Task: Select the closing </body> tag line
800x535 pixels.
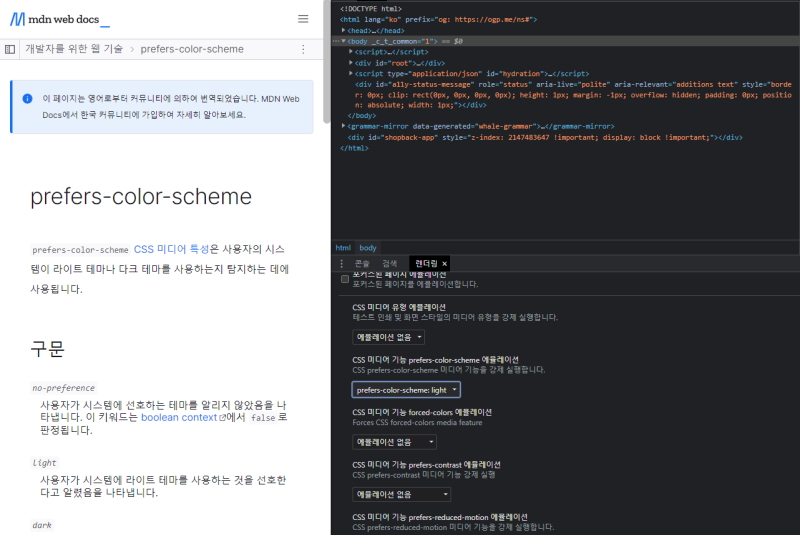Action: coord(362,116)
